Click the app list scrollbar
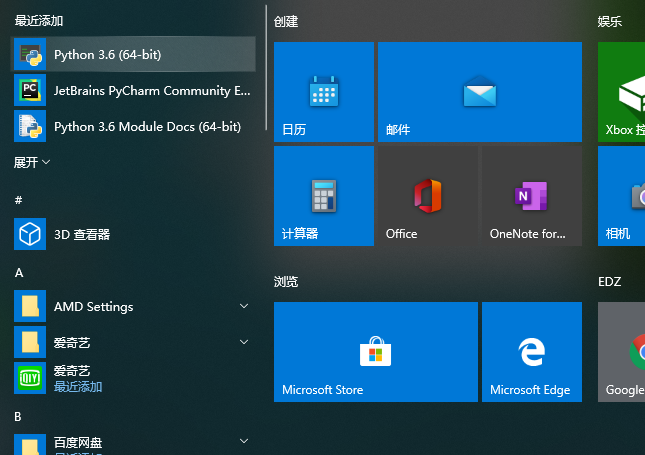The height and width of the screenshot is (455, 645). tap(266, 68)
